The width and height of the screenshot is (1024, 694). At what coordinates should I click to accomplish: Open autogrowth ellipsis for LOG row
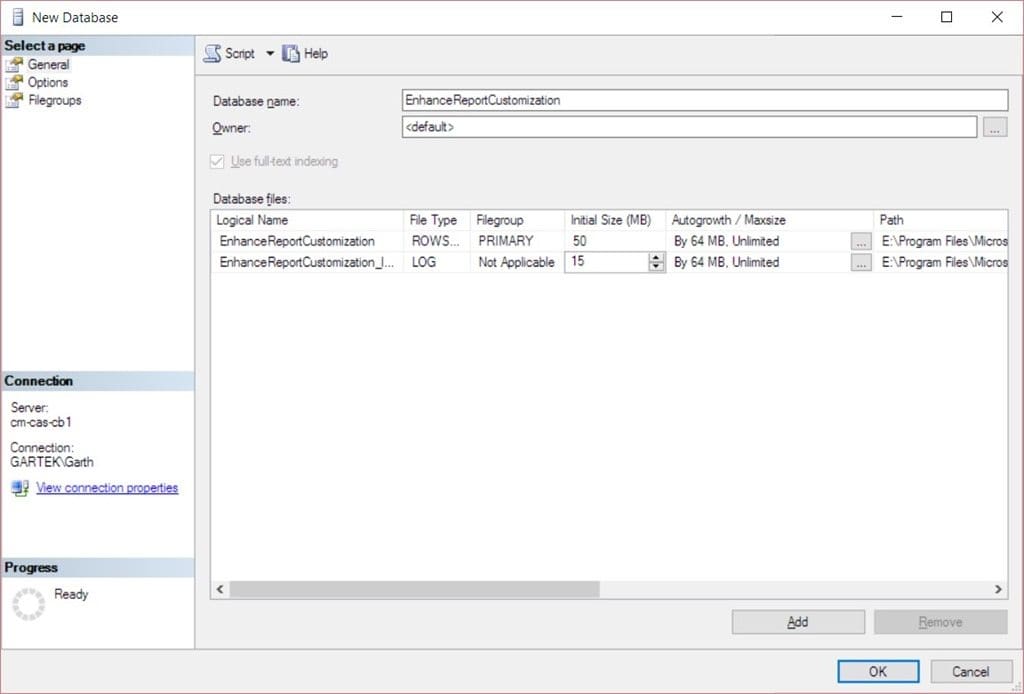tap(861, 262)
